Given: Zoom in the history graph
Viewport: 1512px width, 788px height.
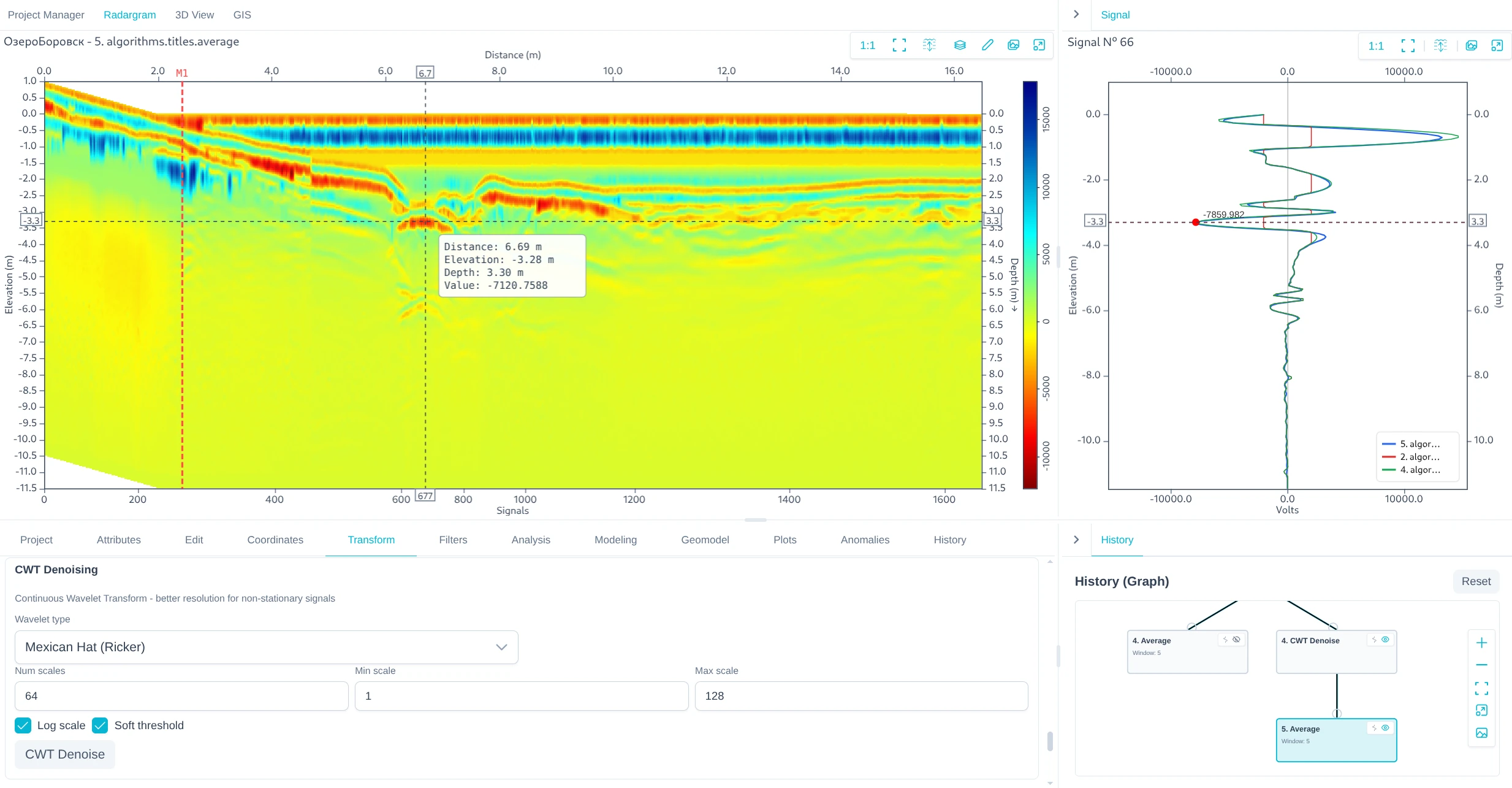Looking at the screenshot, I should coord(1481,643).
